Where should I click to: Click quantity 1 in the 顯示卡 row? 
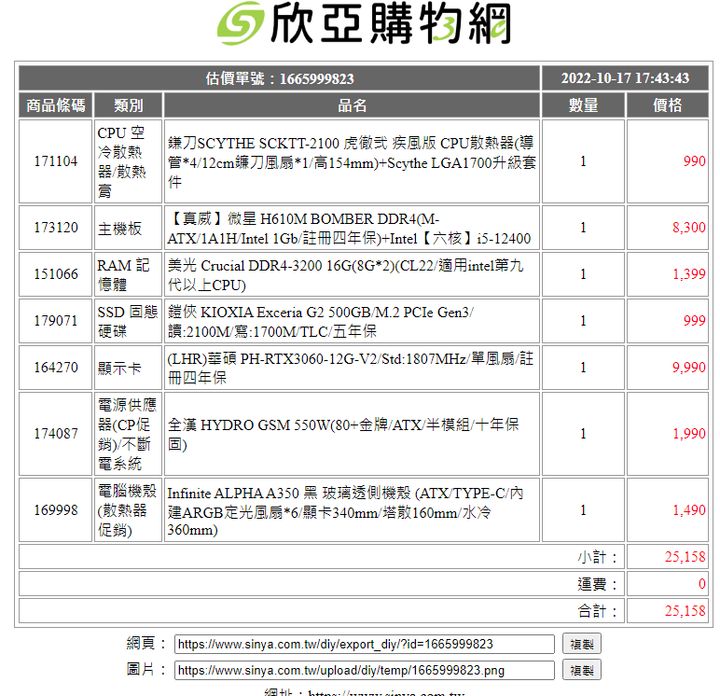(583, 368)
